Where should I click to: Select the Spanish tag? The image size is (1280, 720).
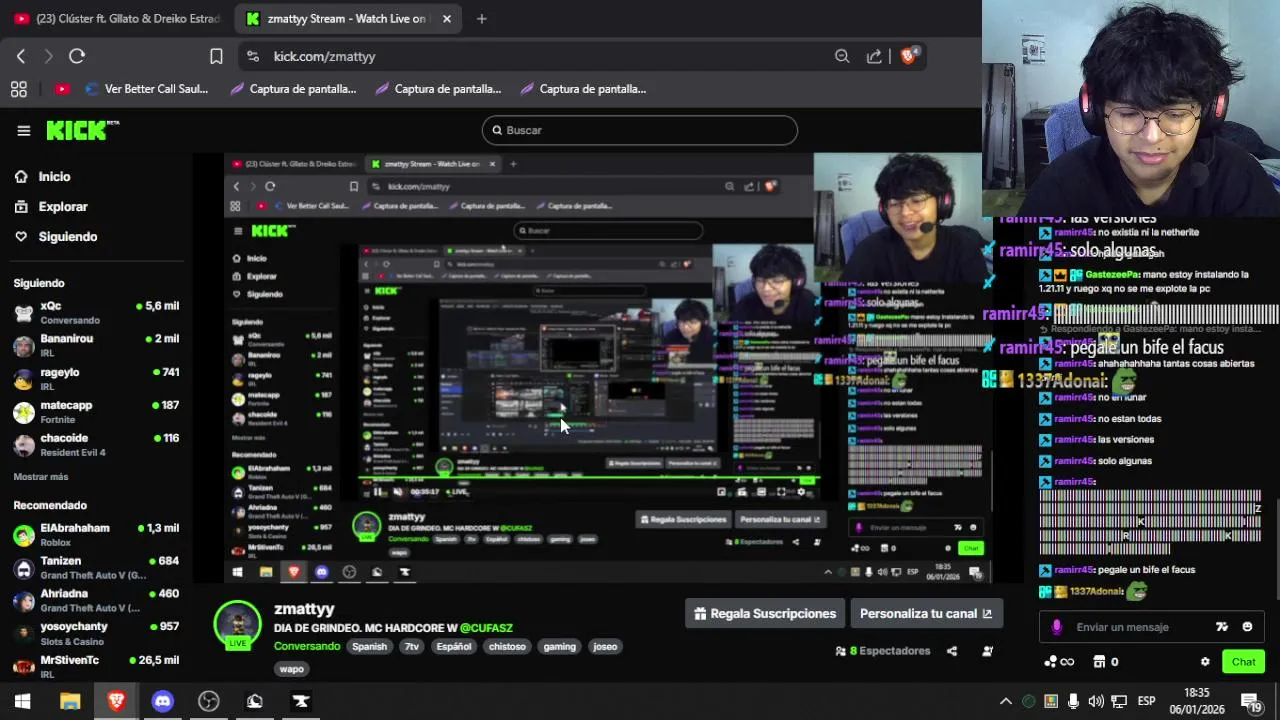(x=369, y=646)
